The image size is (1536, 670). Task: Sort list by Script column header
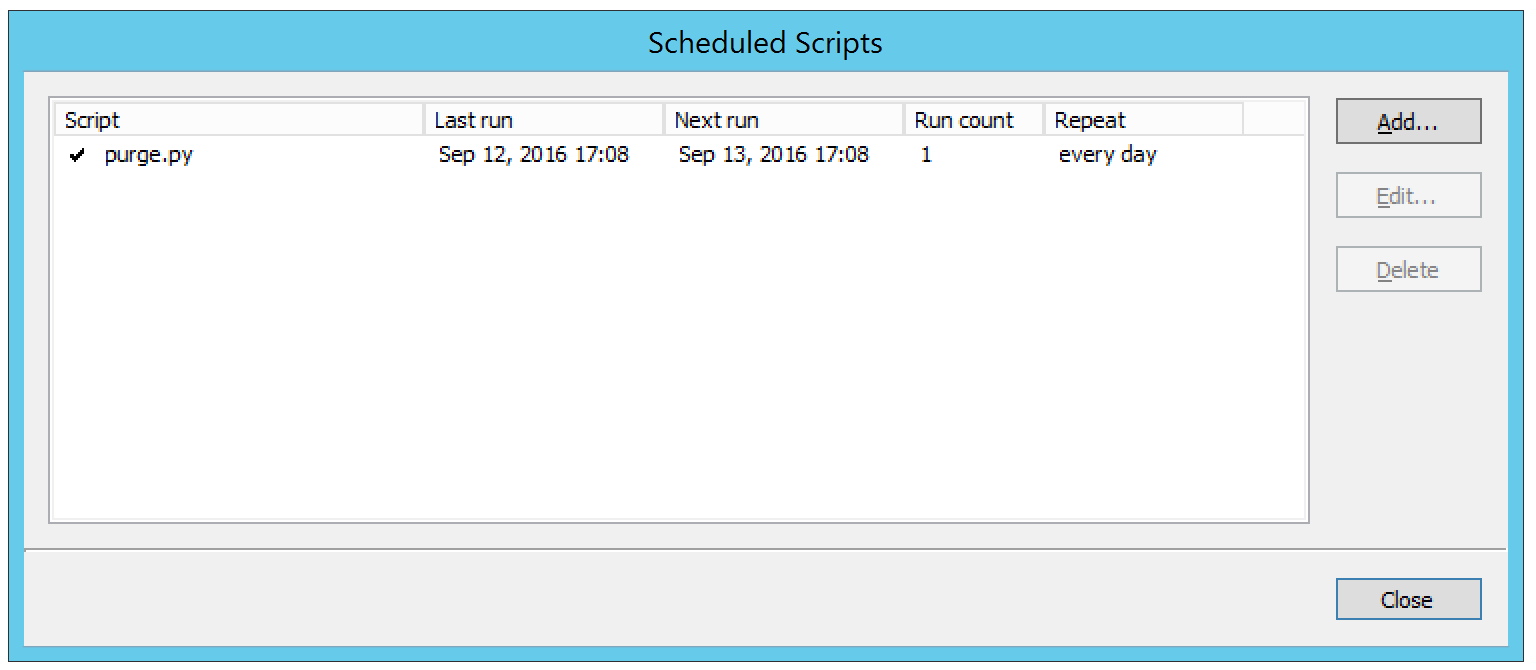(238, 120)
